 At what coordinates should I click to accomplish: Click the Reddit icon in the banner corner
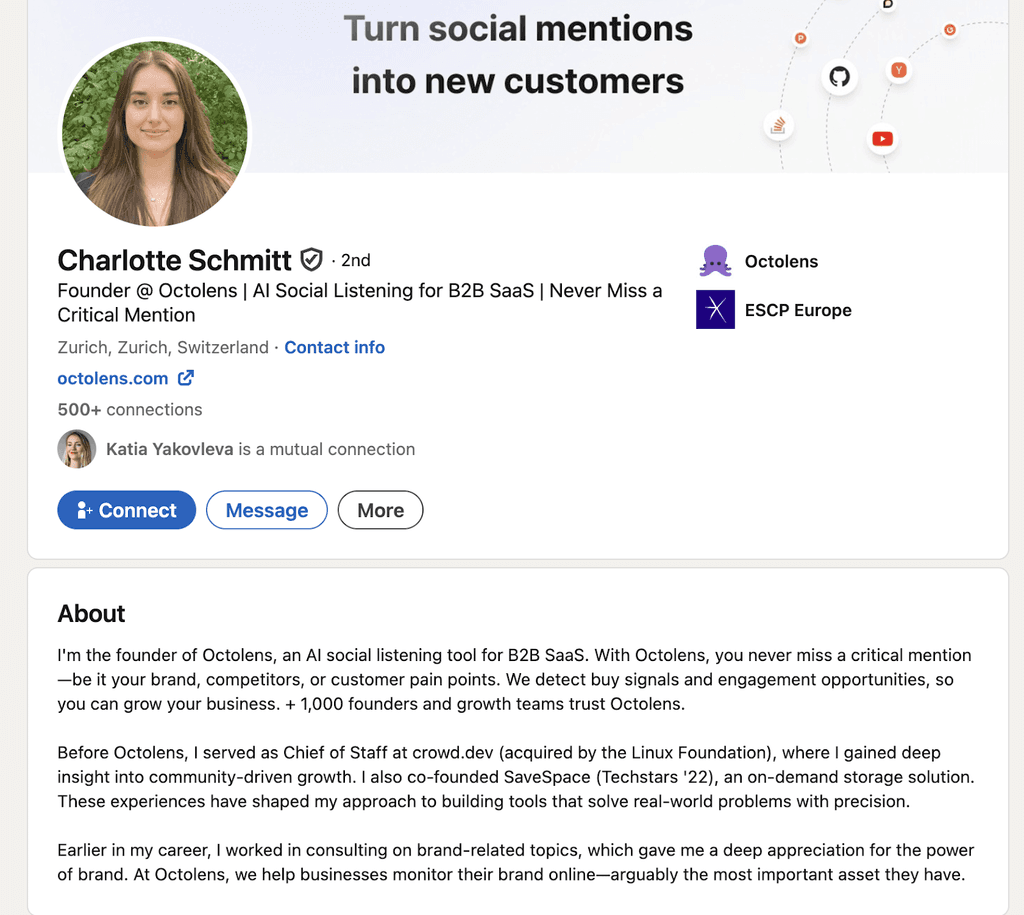[949, 30]
